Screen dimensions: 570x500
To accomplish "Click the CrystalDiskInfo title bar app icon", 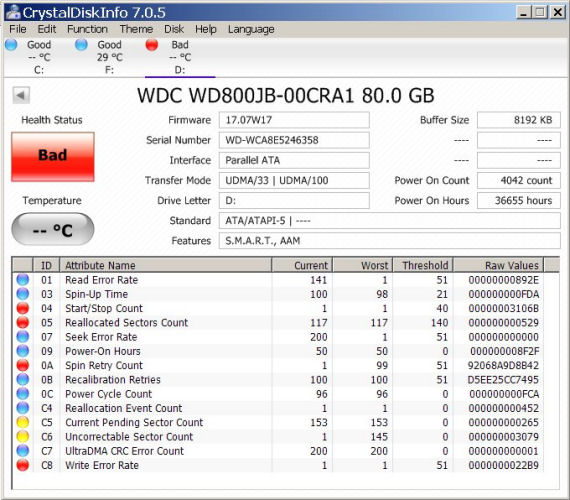I will click(13, 12).
